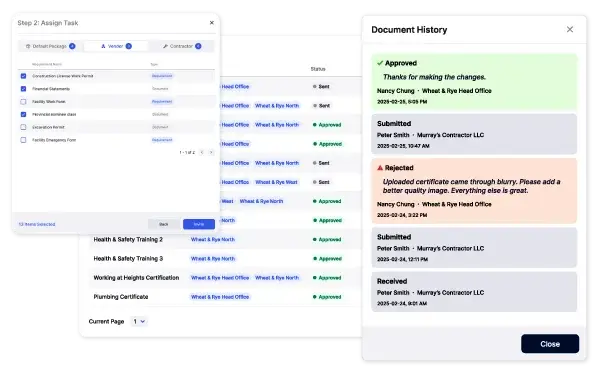Image resolution: width=601 pixels, height=376 pixels.
Task: Uncheck the Provincial requirement checkbox in fourth row
Action: [23, 114]
